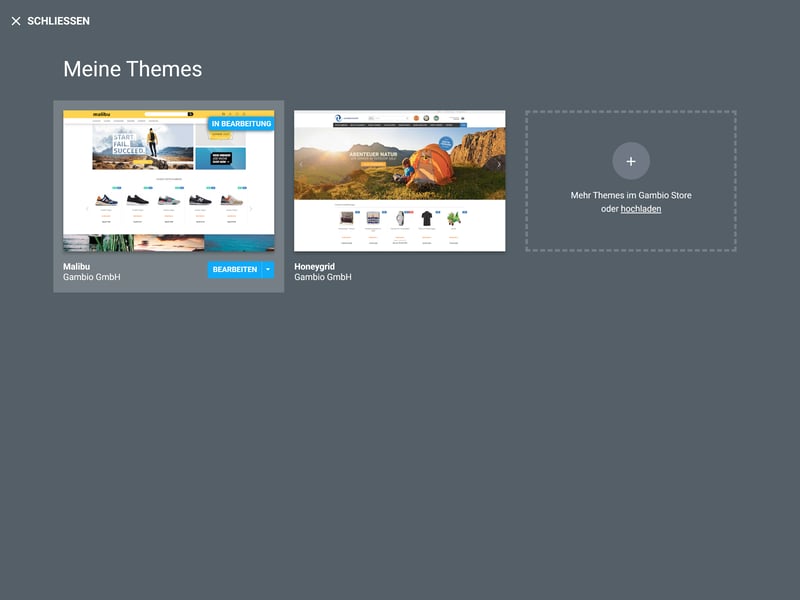
Task: Click the Malibu theme name
Action: [x=77, y=266]
